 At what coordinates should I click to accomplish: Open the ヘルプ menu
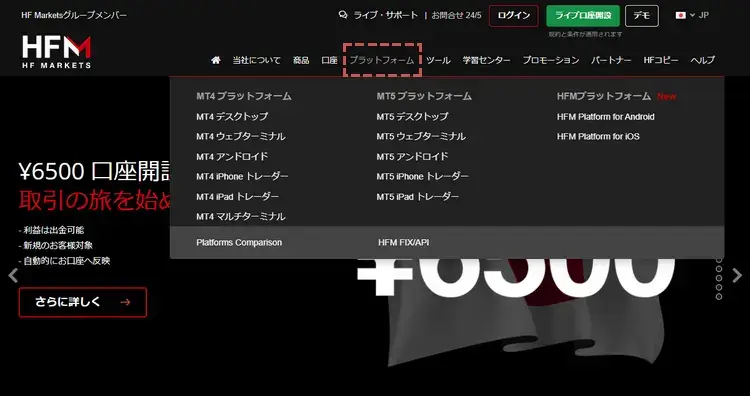702,60
